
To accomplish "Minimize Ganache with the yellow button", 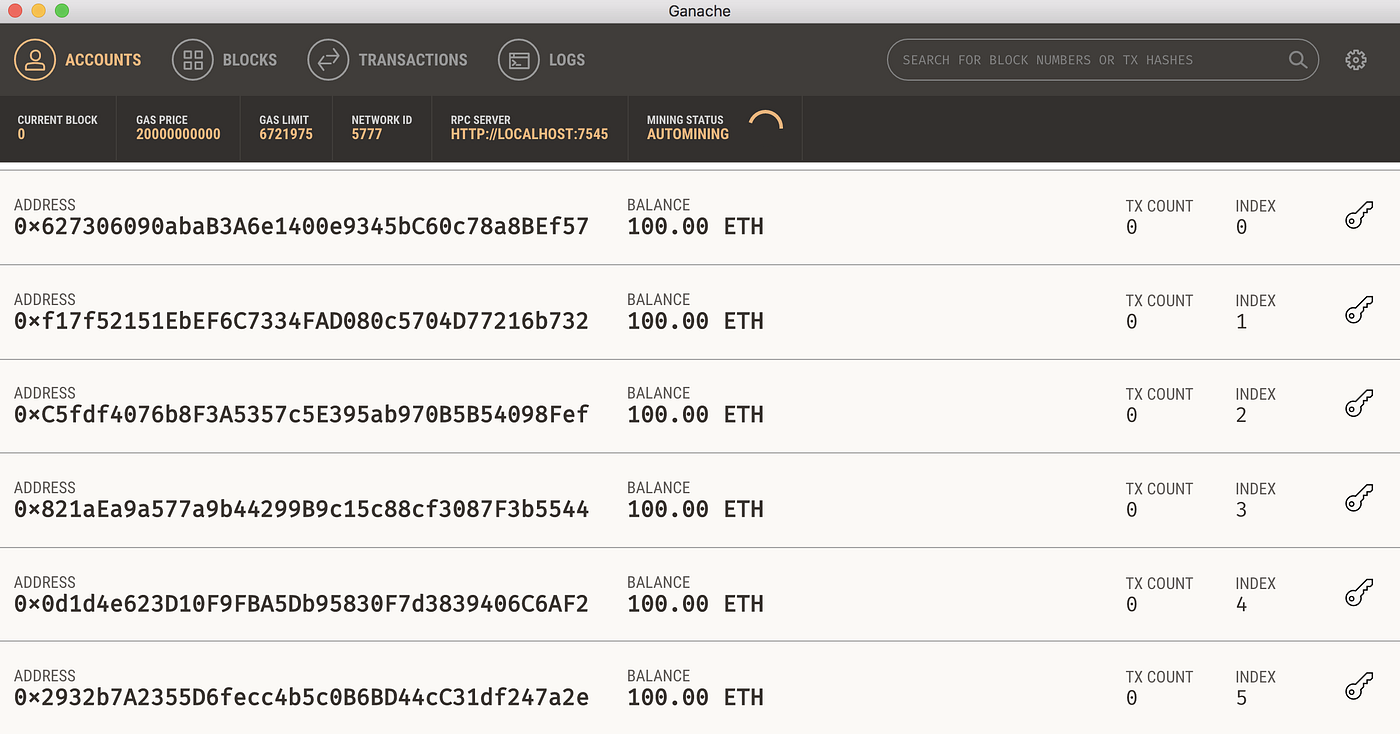I will click(x=38, y=11).
